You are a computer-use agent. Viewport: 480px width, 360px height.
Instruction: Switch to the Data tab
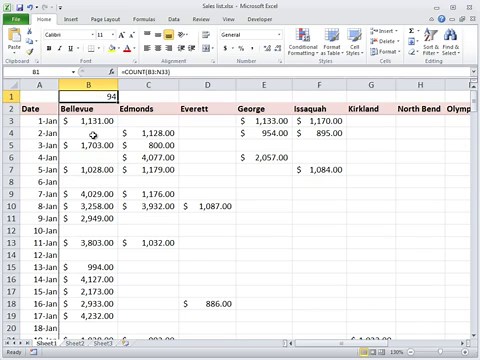(174, 19)
